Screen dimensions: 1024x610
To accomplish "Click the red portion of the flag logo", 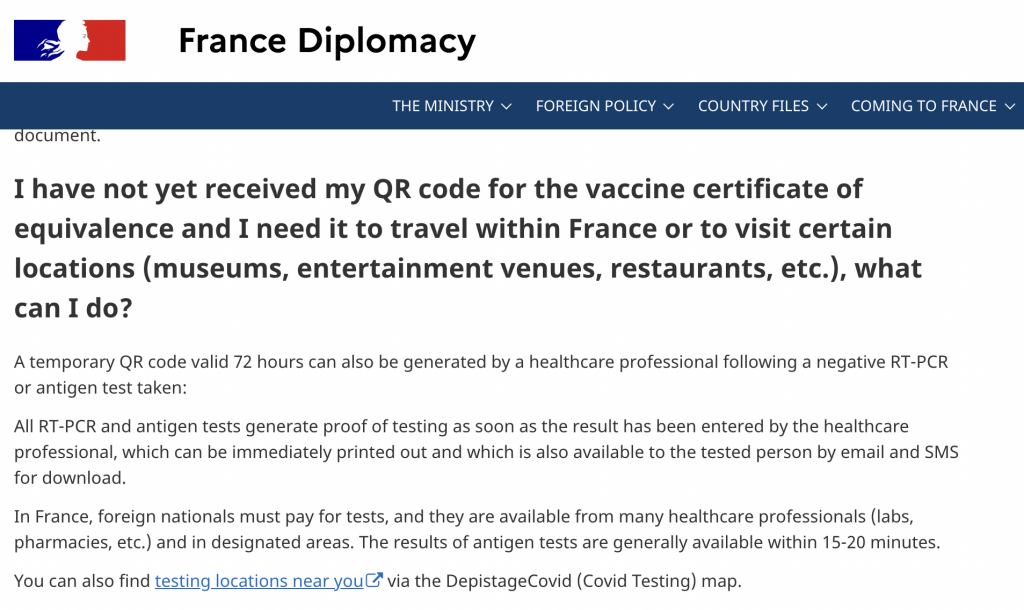I will [108, 40].
